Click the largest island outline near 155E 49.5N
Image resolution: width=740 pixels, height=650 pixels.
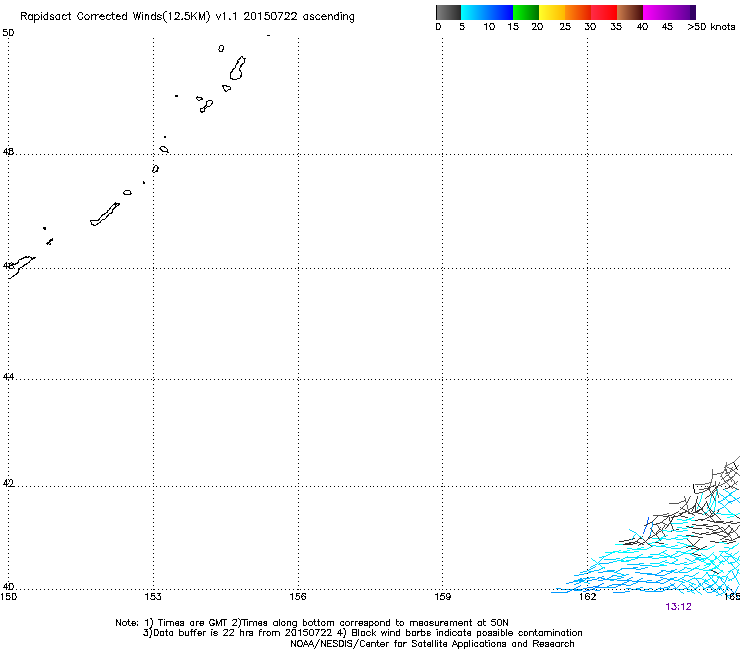coord(237,68)
